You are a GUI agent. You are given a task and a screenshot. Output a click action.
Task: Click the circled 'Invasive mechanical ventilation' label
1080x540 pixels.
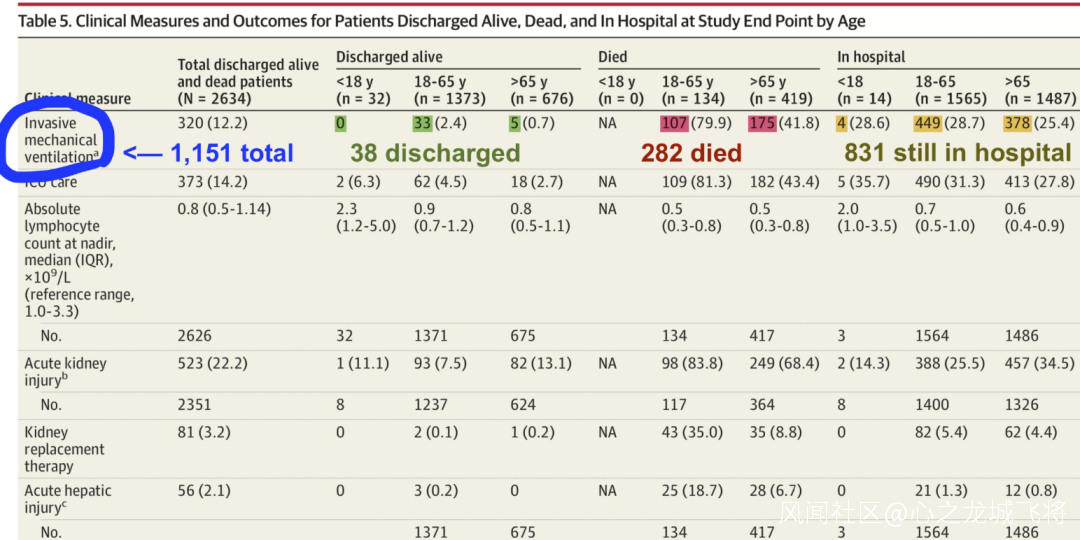[62, 140]
